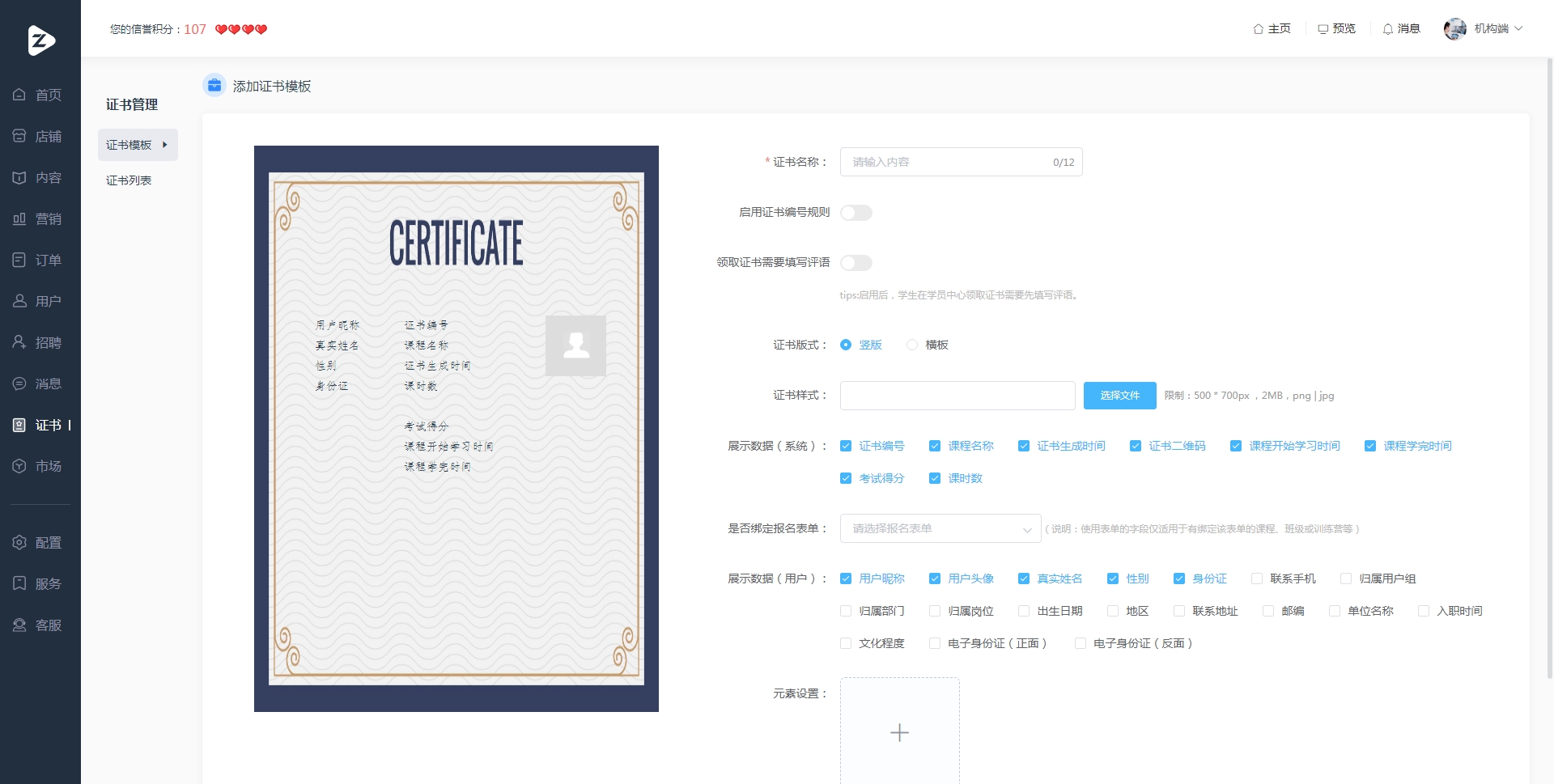
Task: Open 客服 customer service icon in sidebar
Action: 19,625
